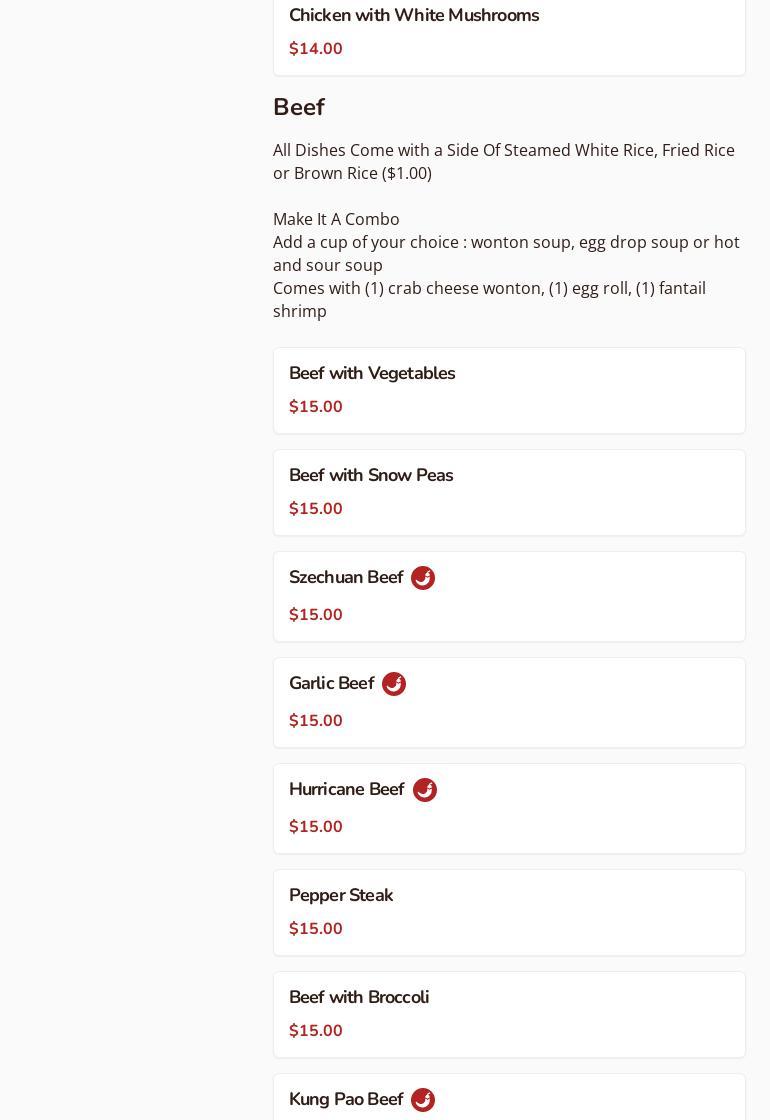Open the Pepper Steak menu item

(341, 895)
